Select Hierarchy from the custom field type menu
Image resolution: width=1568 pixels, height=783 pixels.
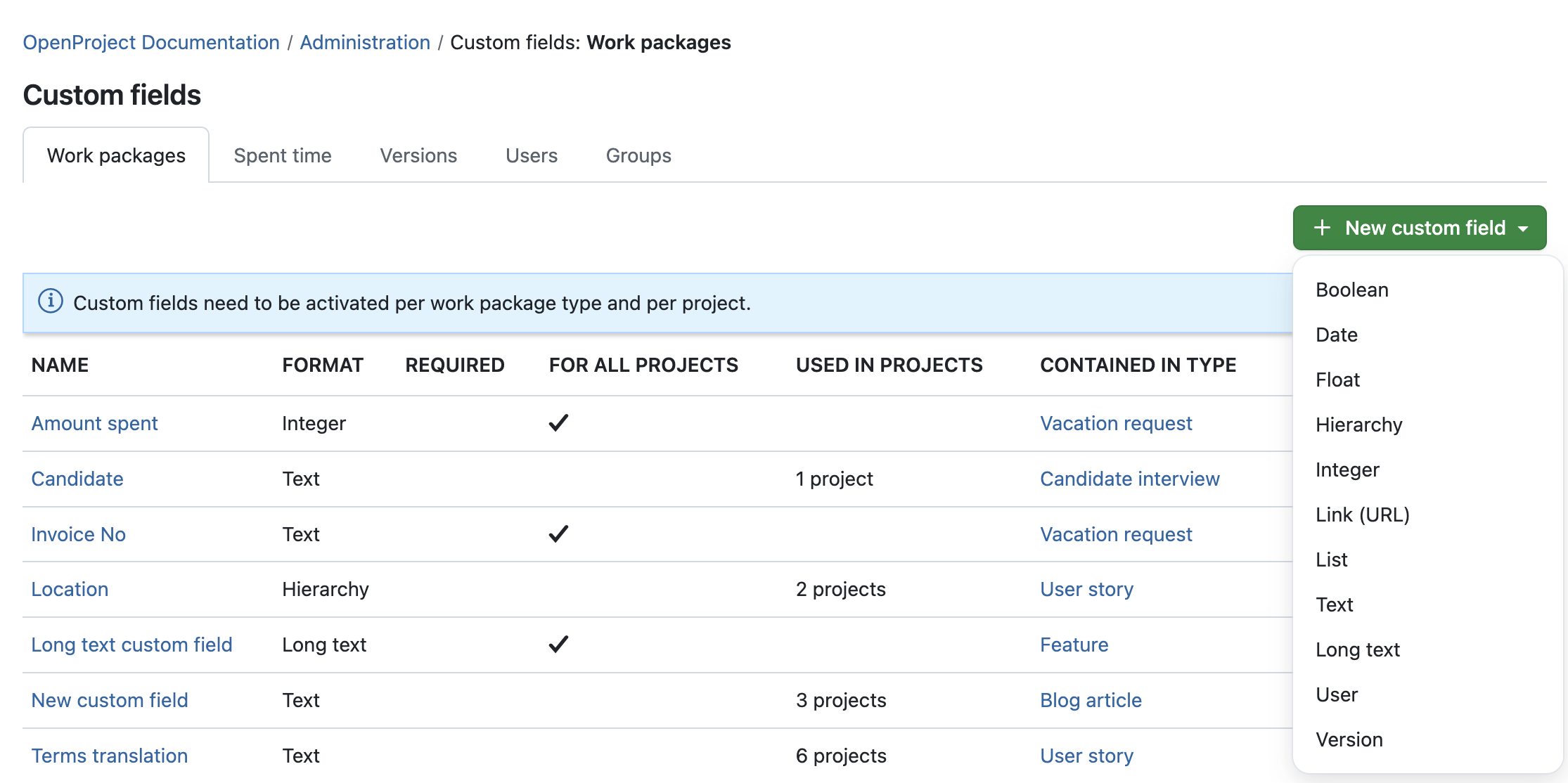pyautogui.click(x=1358, y=425)
